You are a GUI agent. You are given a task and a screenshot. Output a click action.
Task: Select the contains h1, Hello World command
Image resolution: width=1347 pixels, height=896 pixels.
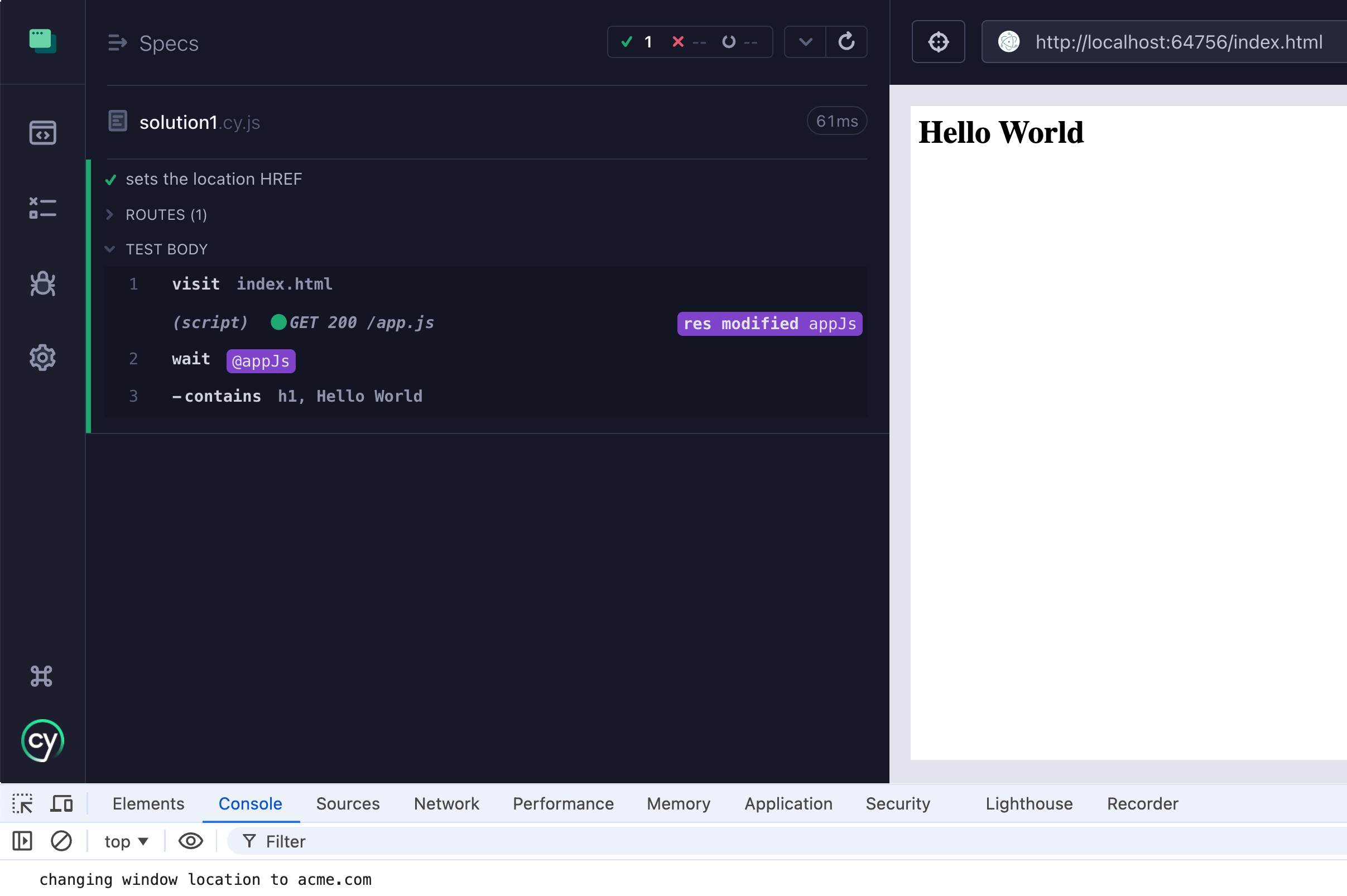(486, 396)
